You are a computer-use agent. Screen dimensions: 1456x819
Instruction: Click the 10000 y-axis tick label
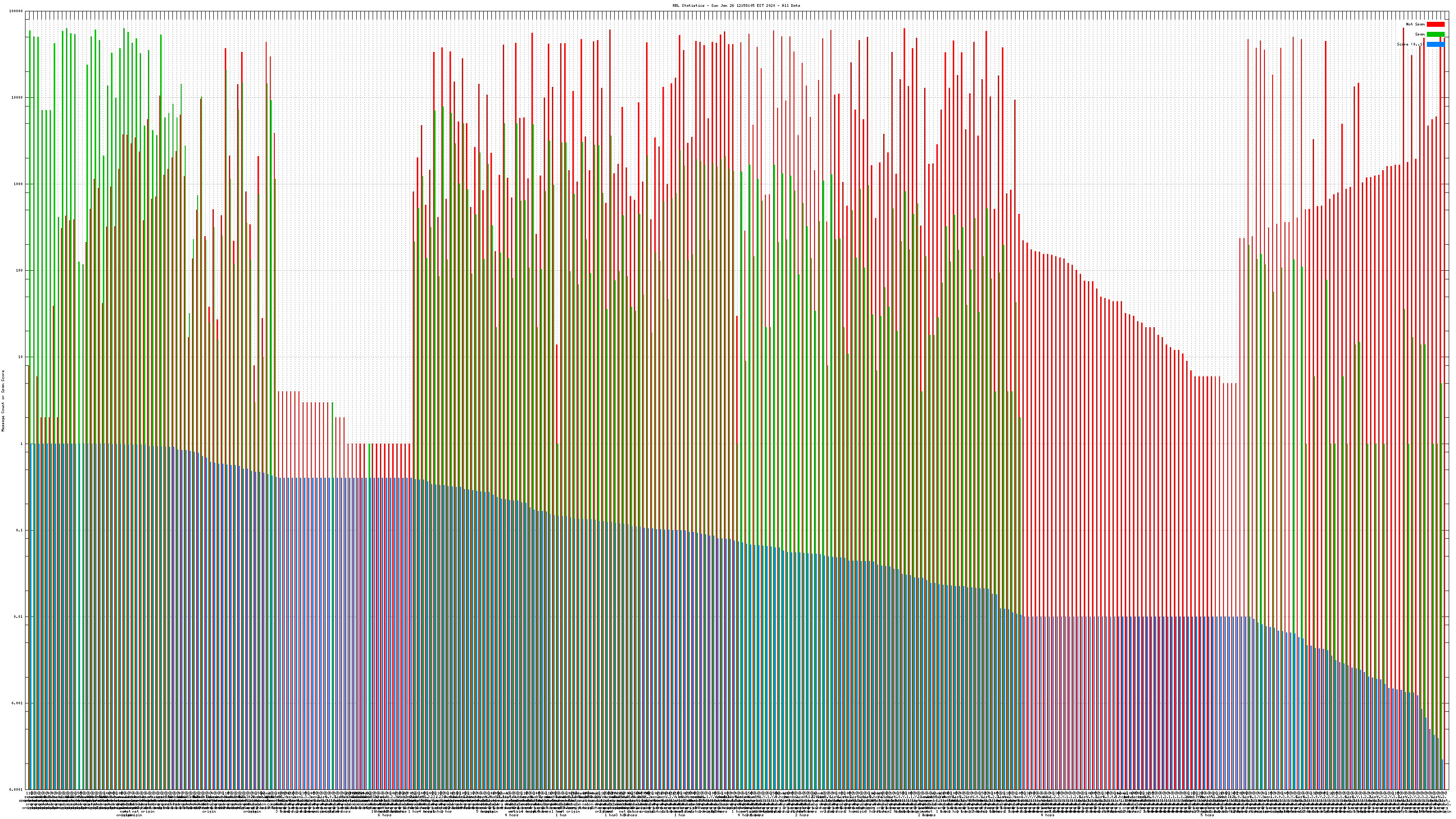click(18, 98)
